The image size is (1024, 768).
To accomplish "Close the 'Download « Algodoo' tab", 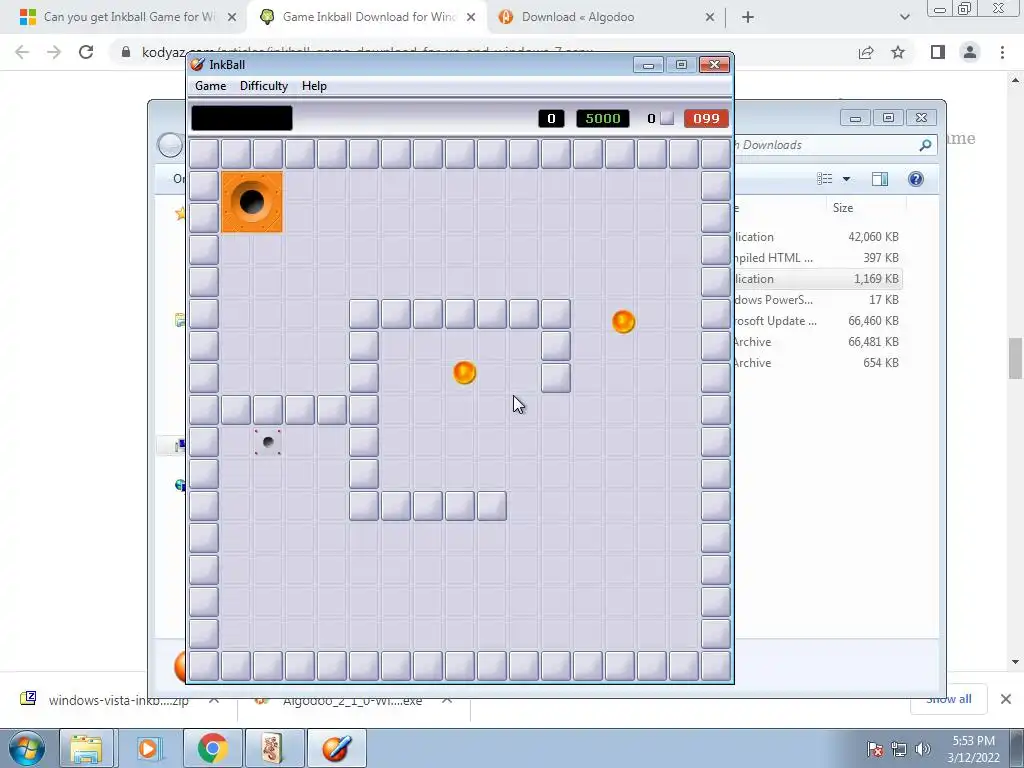I will [710, 18].
